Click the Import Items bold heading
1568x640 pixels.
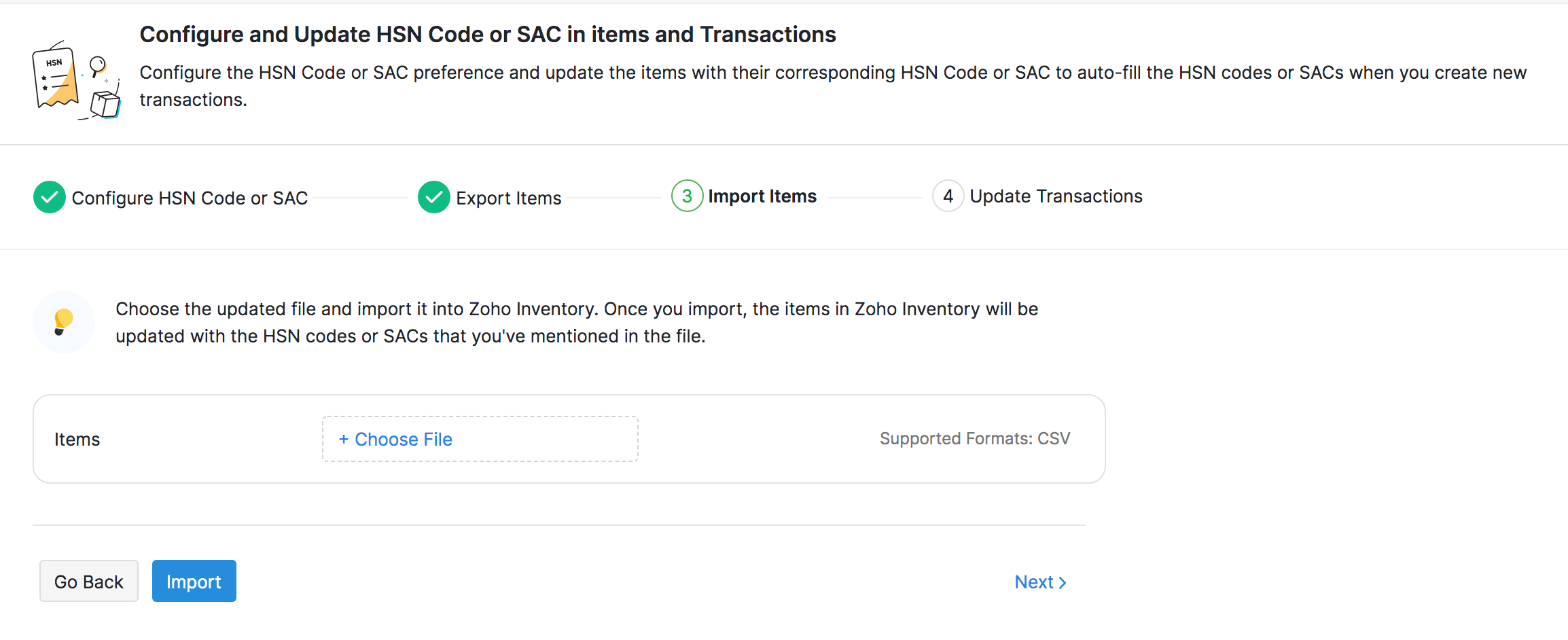(762, 196)
